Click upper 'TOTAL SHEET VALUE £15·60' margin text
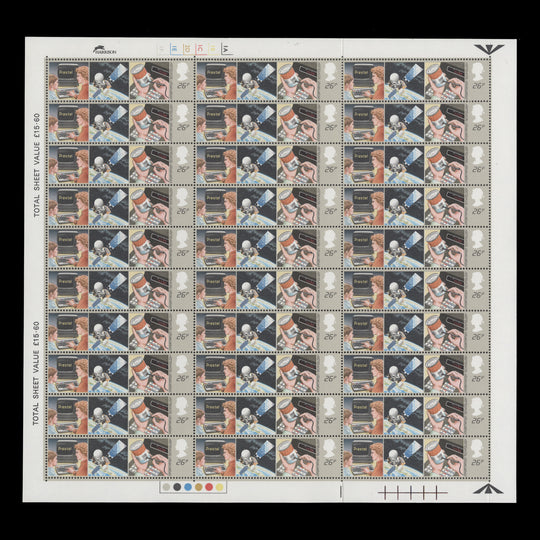The height and width of the screenshot is (540, 540). coord(37,165)
